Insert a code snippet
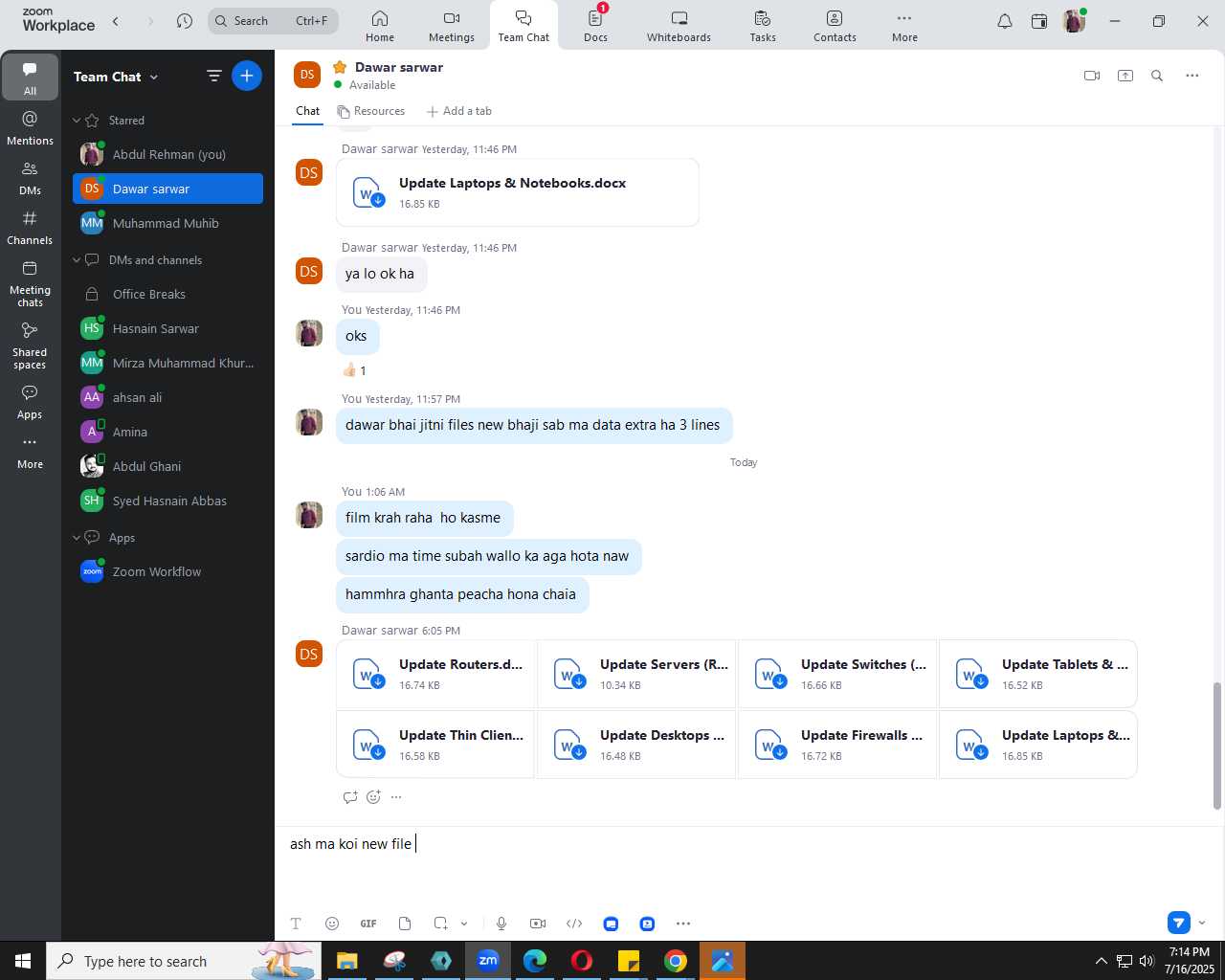1225x980 pixels. 574,924
